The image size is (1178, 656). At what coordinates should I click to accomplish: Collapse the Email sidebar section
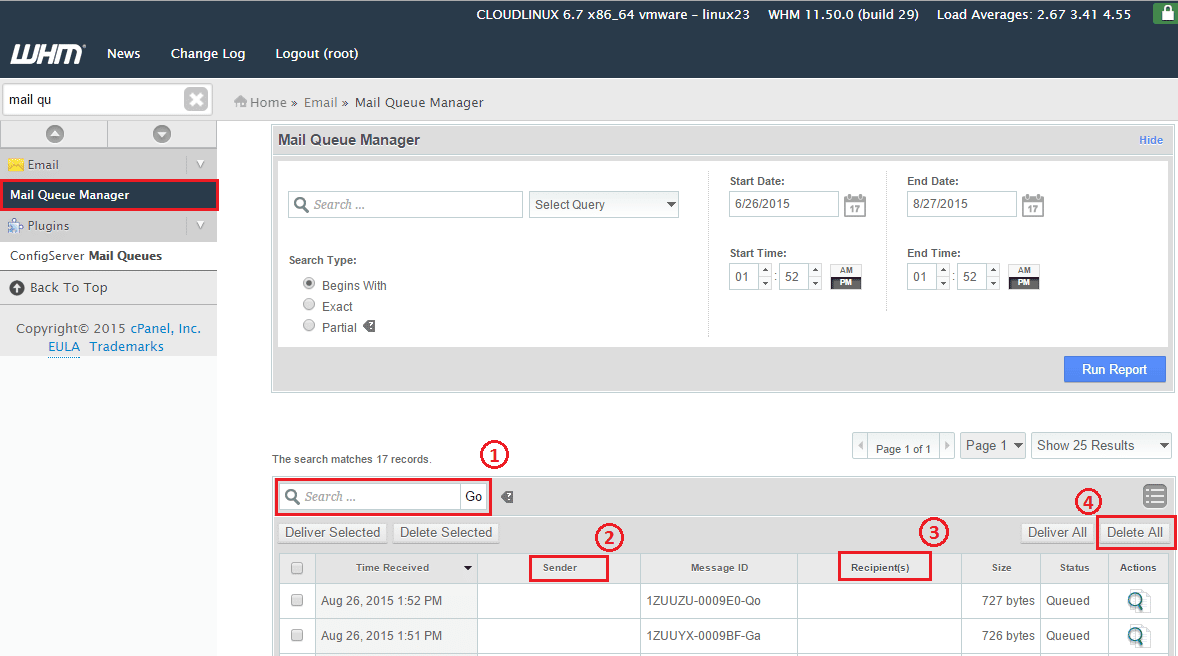pos(200,165)
